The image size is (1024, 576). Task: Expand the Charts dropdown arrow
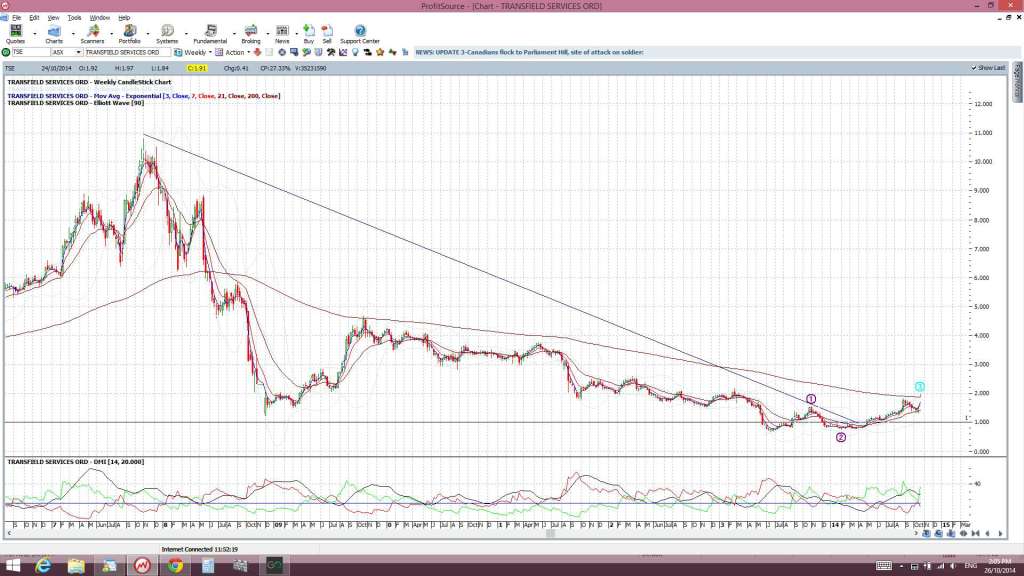coord(72,33)
